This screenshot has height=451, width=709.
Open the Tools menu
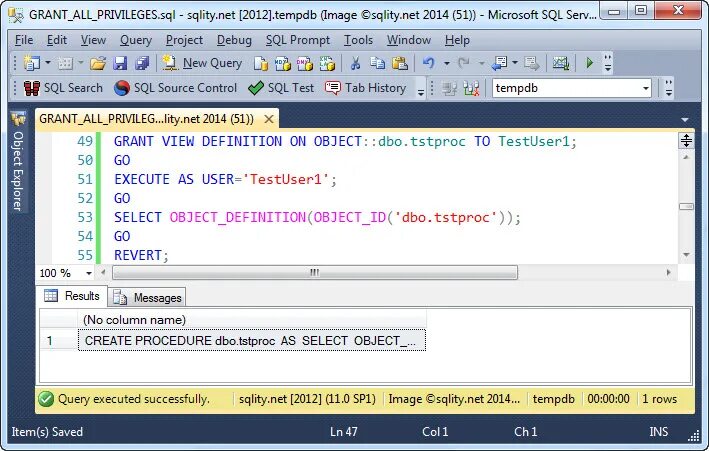[358, 40]
